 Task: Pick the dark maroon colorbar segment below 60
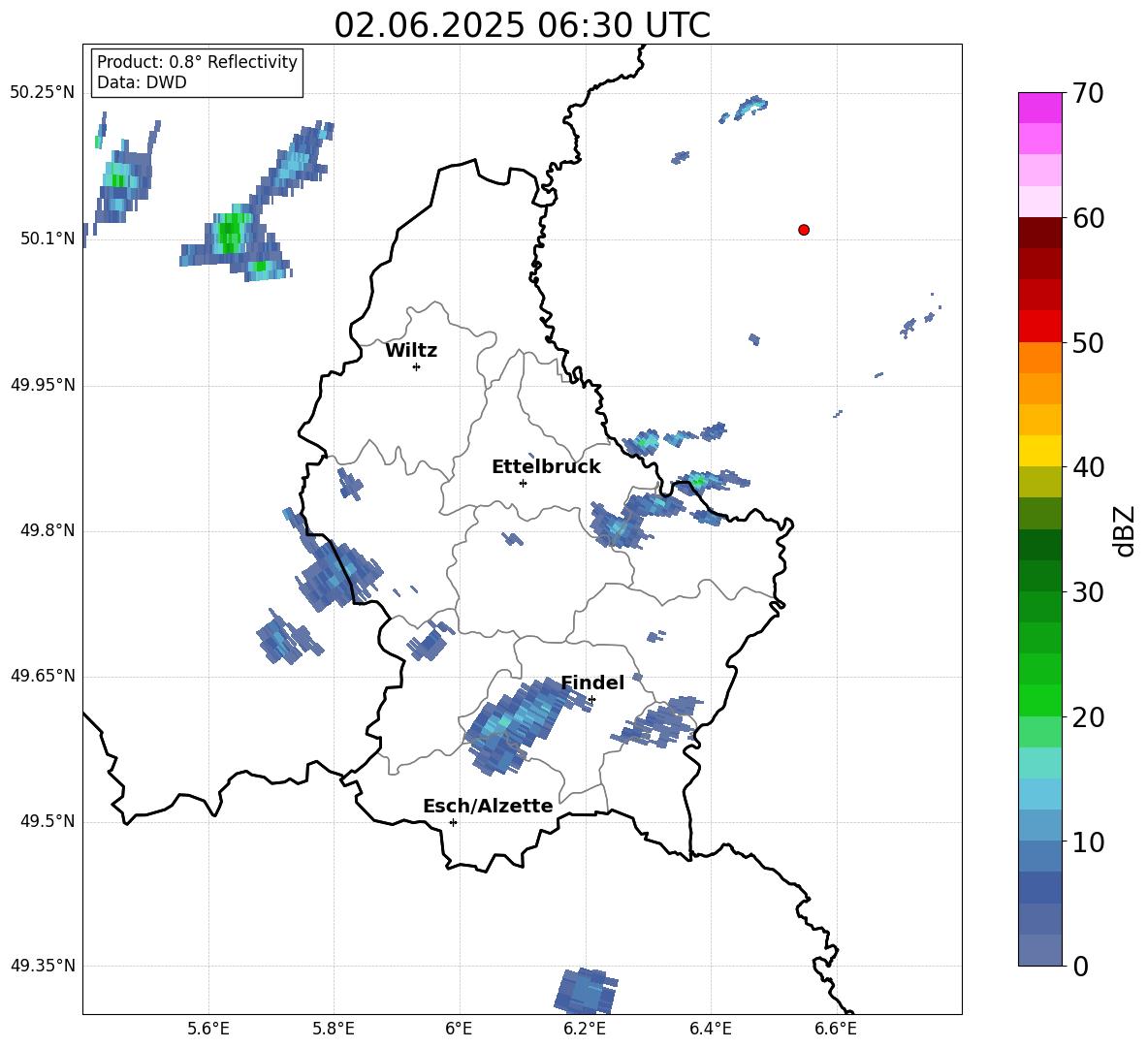1039,233
